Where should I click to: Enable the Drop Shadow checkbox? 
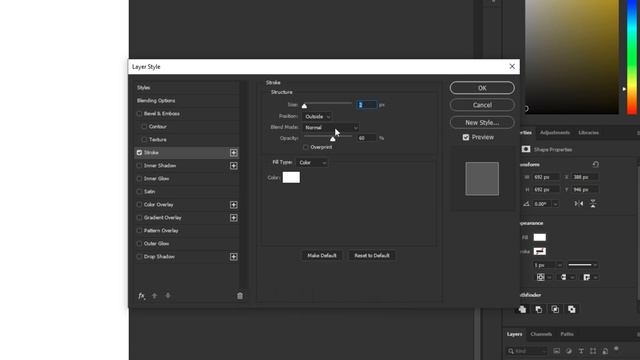(139, 257)
